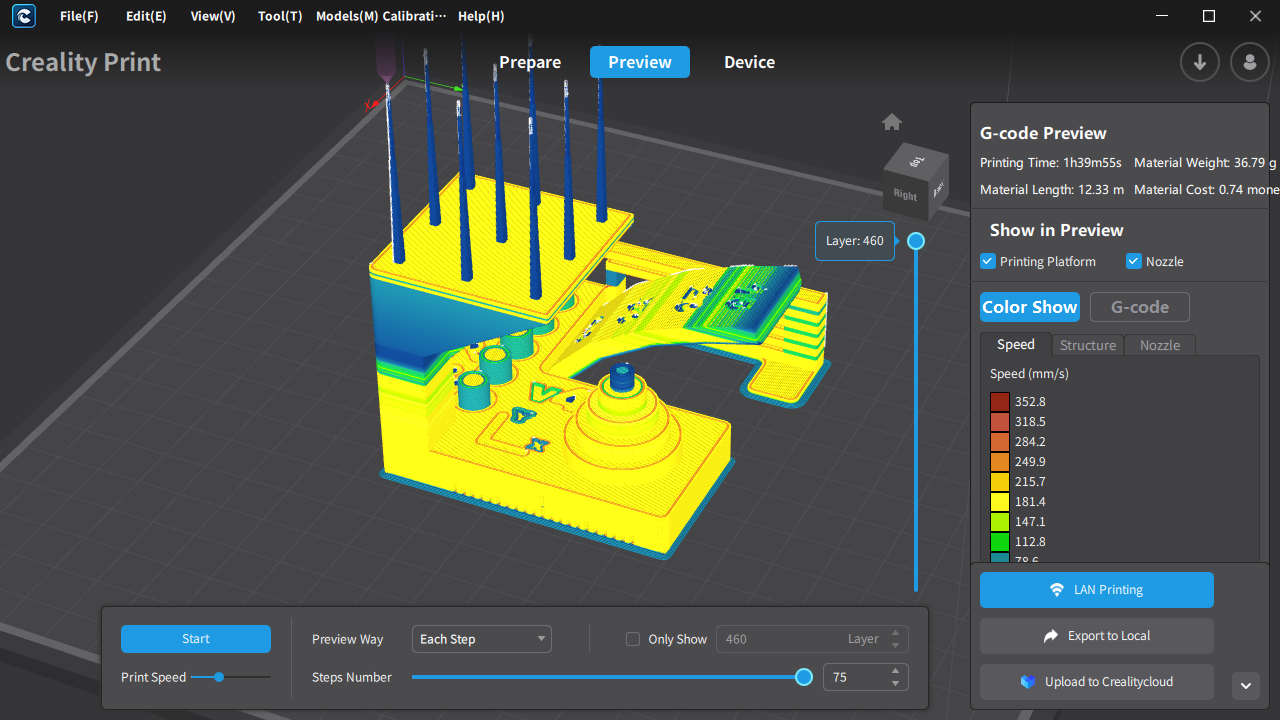Uncheck the Printing Platform checkbox

988,262
